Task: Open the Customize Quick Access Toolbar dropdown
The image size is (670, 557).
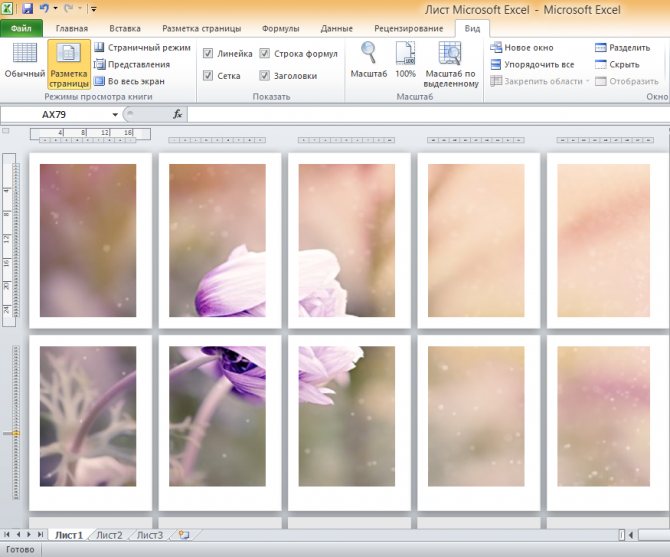Action: [94, 9]
